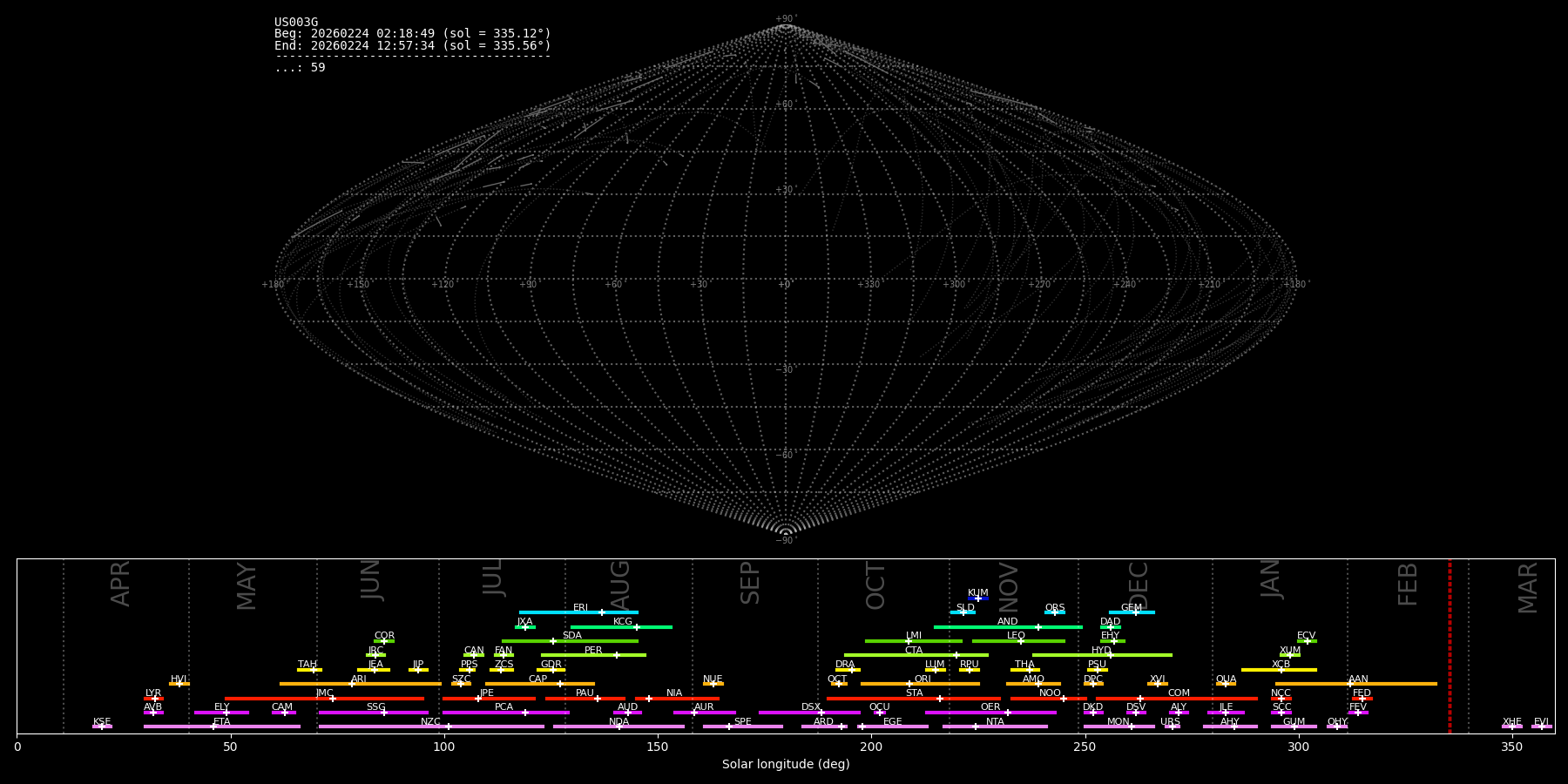Click the CAP shower label
The height and width of the screenshot is (784, 1568).
pyautogui.click(x=538, y=679)
